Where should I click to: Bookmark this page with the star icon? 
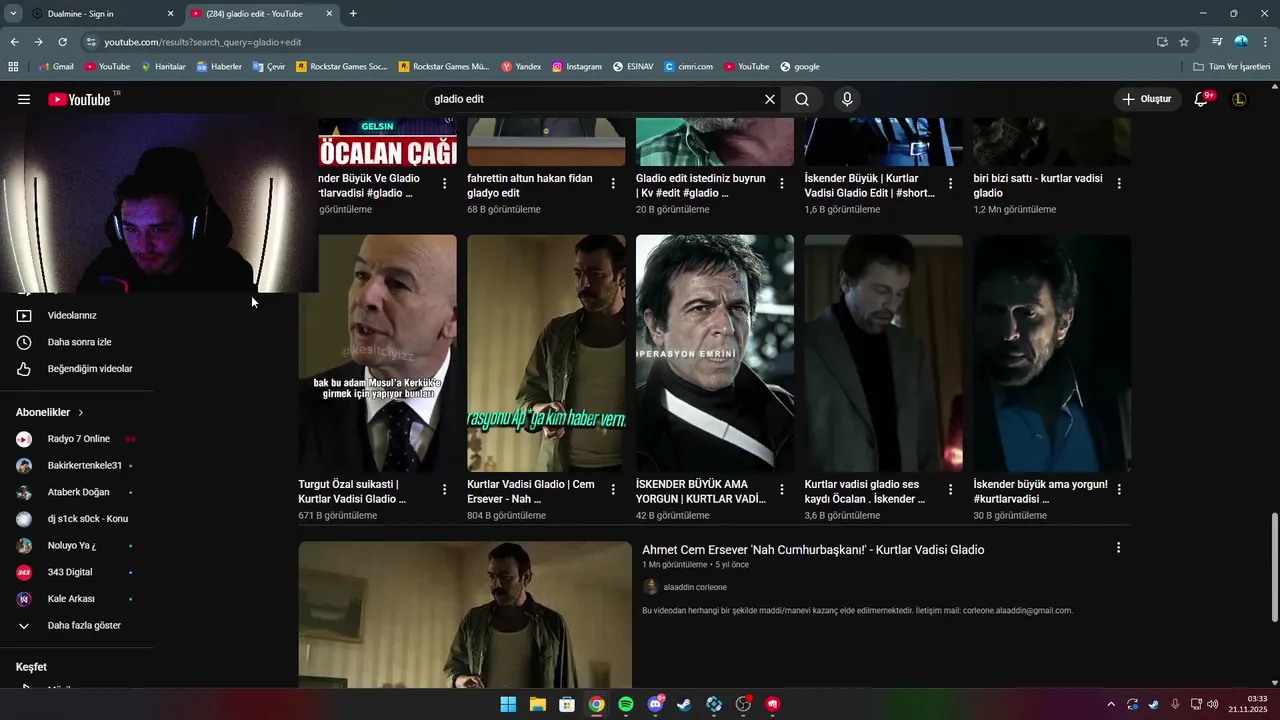(x=1184, y=42)
